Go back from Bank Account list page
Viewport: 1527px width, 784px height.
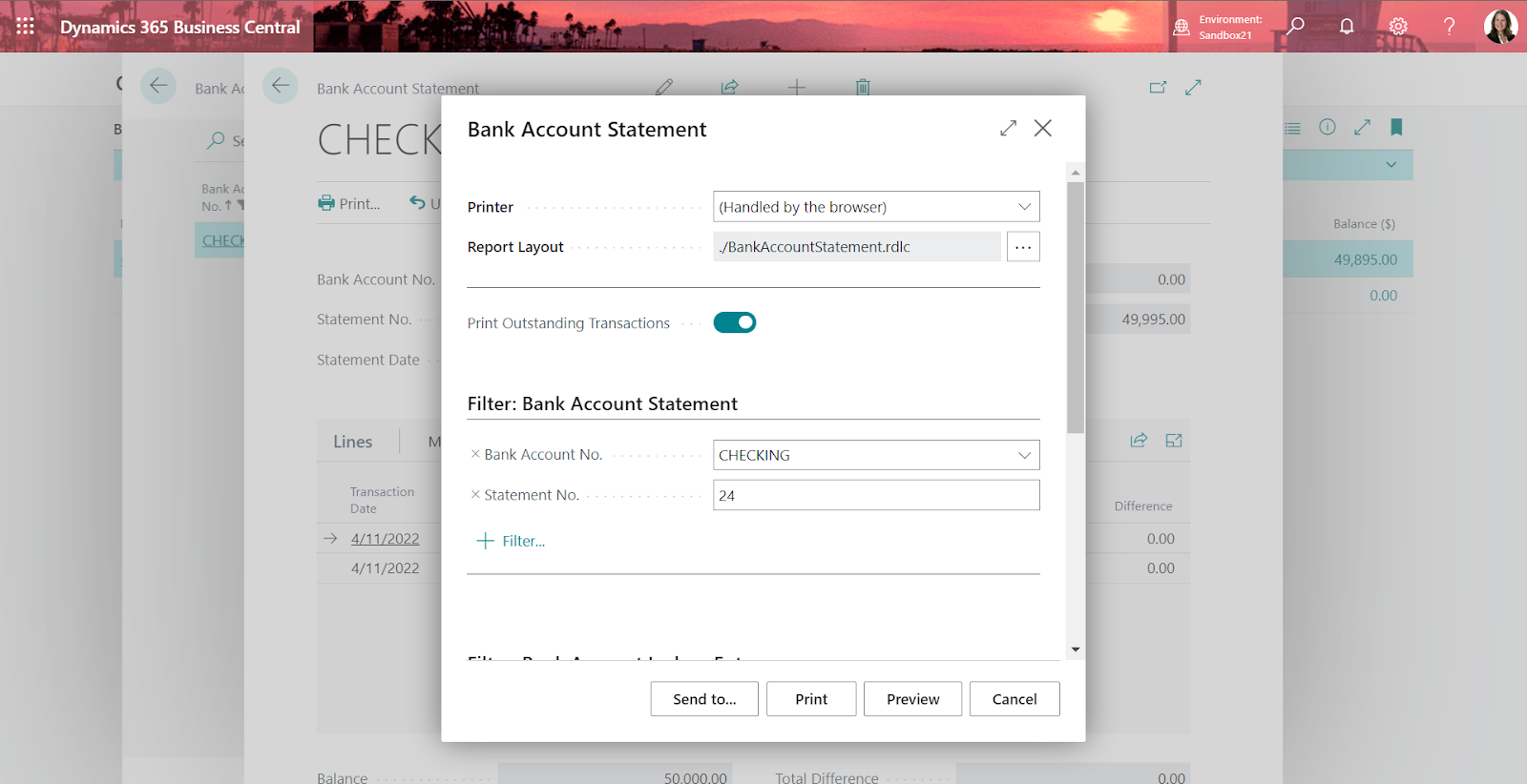point(158,86)
